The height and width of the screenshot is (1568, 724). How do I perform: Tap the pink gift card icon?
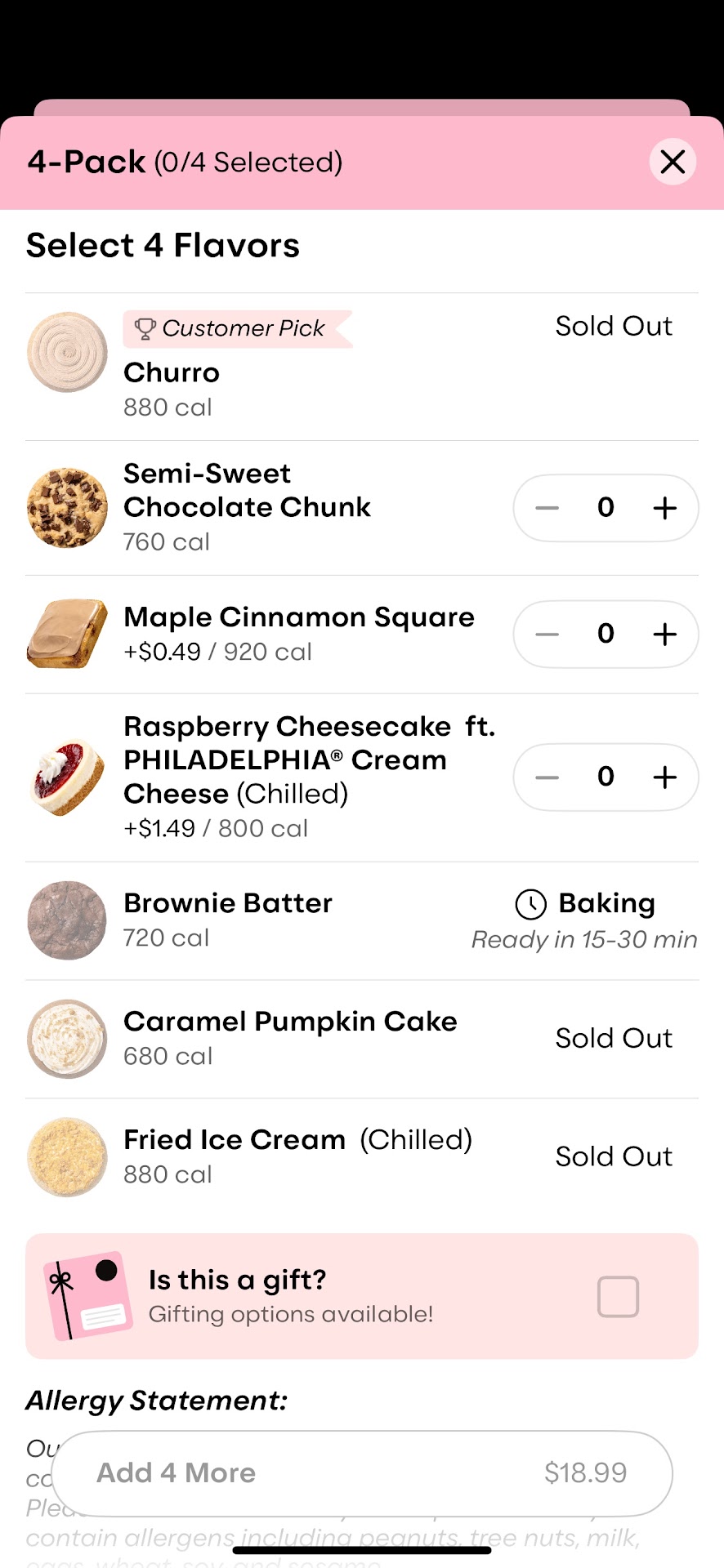click(87, 1296)
